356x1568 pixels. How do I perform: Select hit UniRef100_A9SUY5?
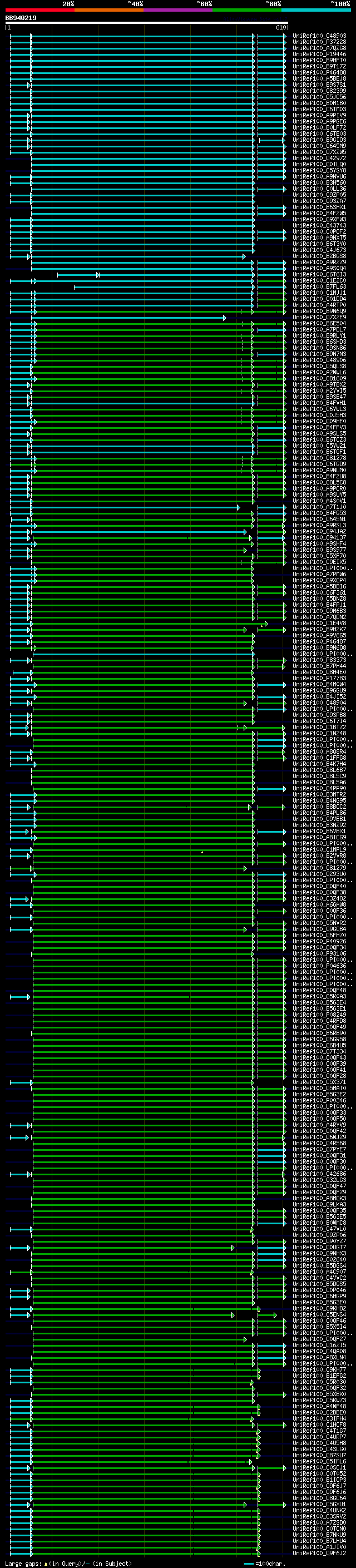319,495
